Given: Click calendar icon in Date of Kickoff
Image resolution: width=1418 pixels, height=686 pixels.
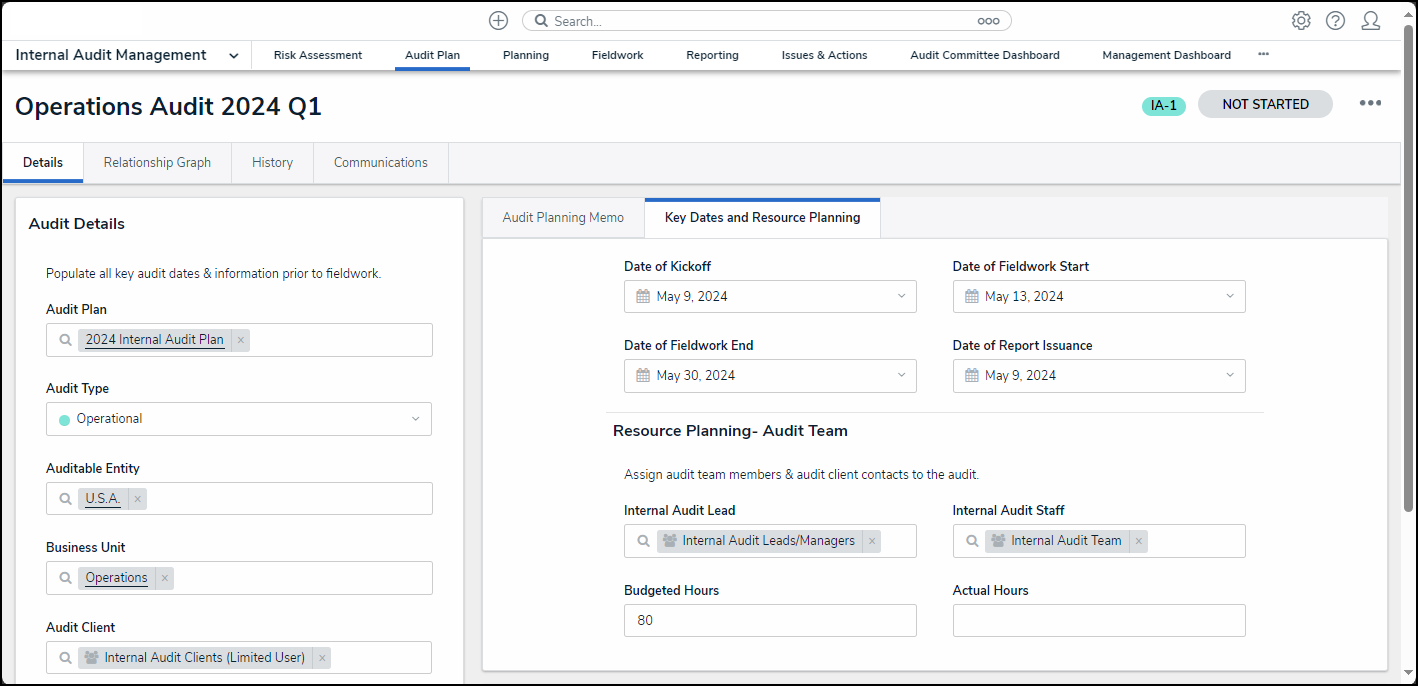Looking at the screenshot, I should [643, 297].
